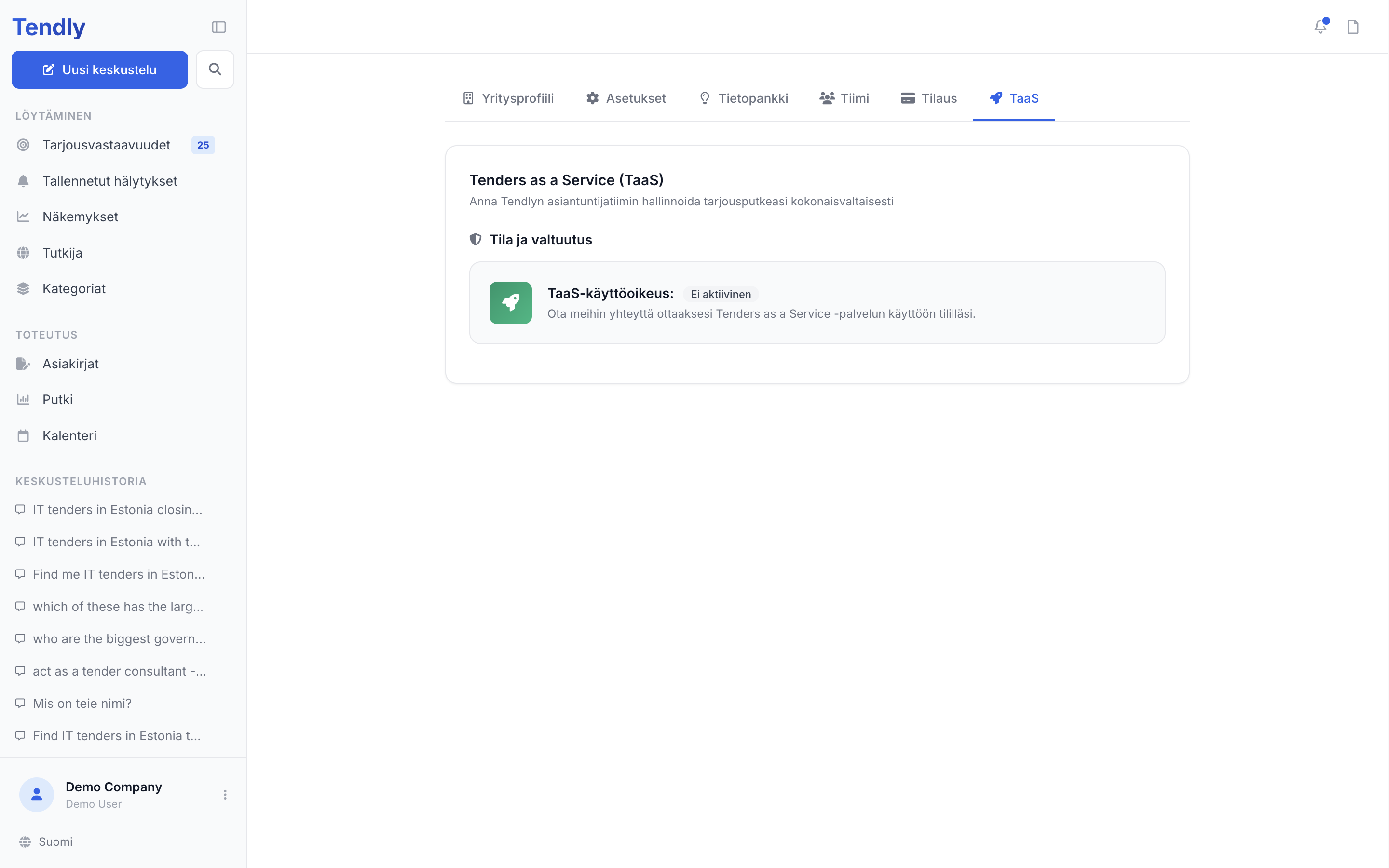
Task: Collapse the sidebar with the panel icon
Action: (218, 27)
